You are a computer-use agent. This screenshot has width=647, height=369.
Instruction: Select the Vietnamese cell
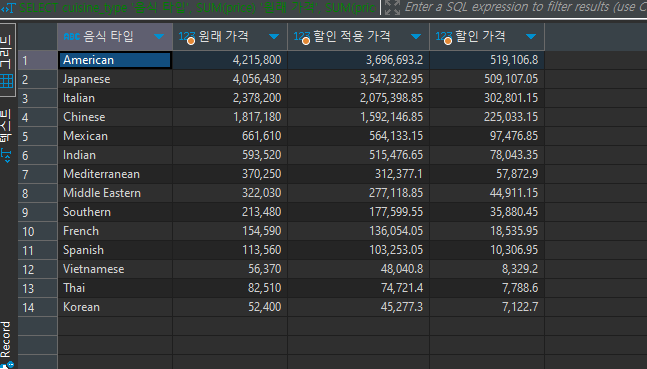[115, 269]
